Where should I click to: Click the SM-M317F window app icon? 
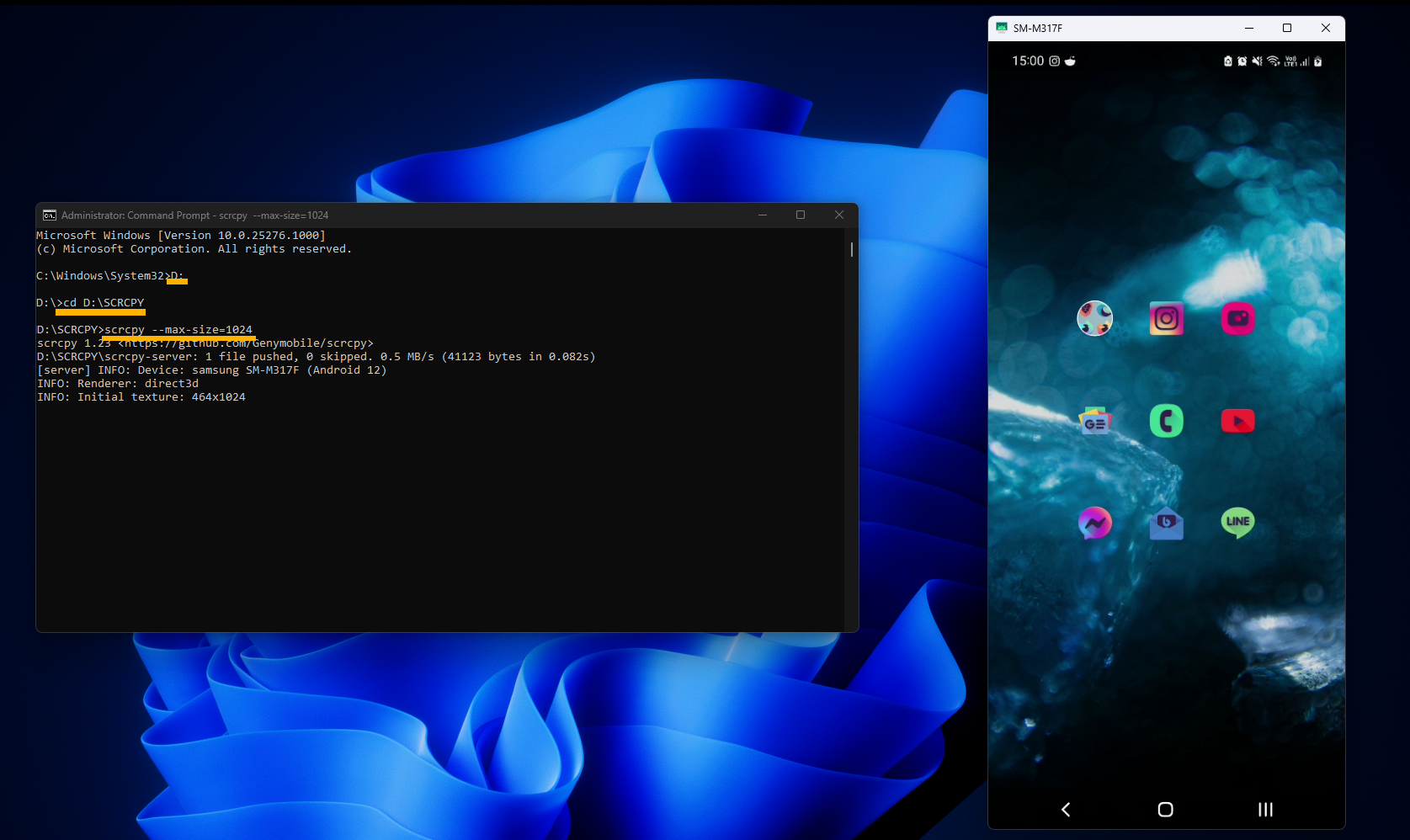pos(1002,28)
